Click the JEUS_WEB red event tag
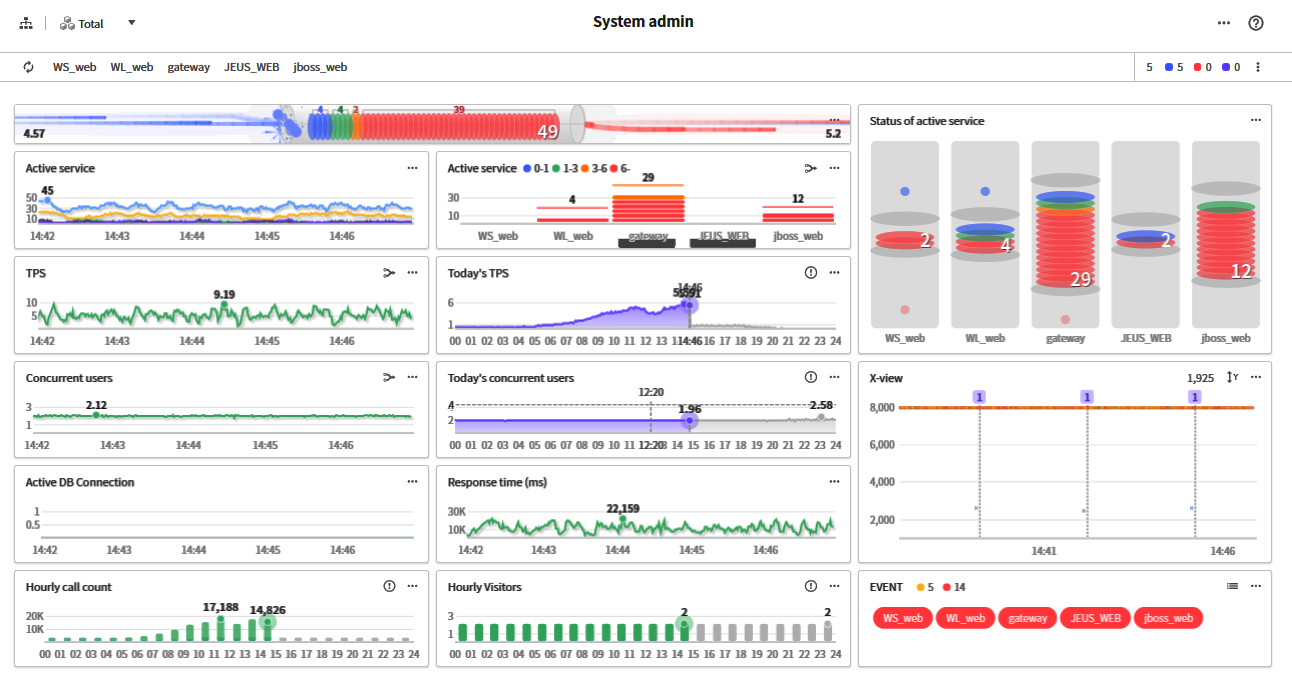The image size is (1292, 678). pos(1094,618)
